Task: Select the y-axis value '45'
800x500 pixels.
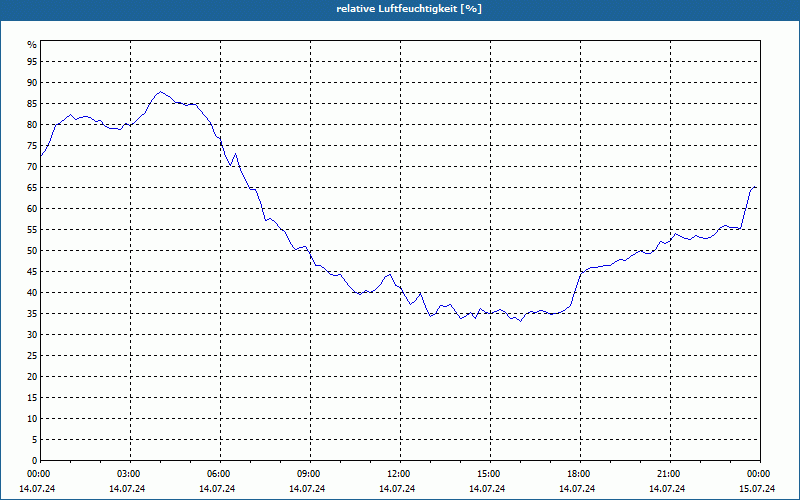Action: click(32, 271)
